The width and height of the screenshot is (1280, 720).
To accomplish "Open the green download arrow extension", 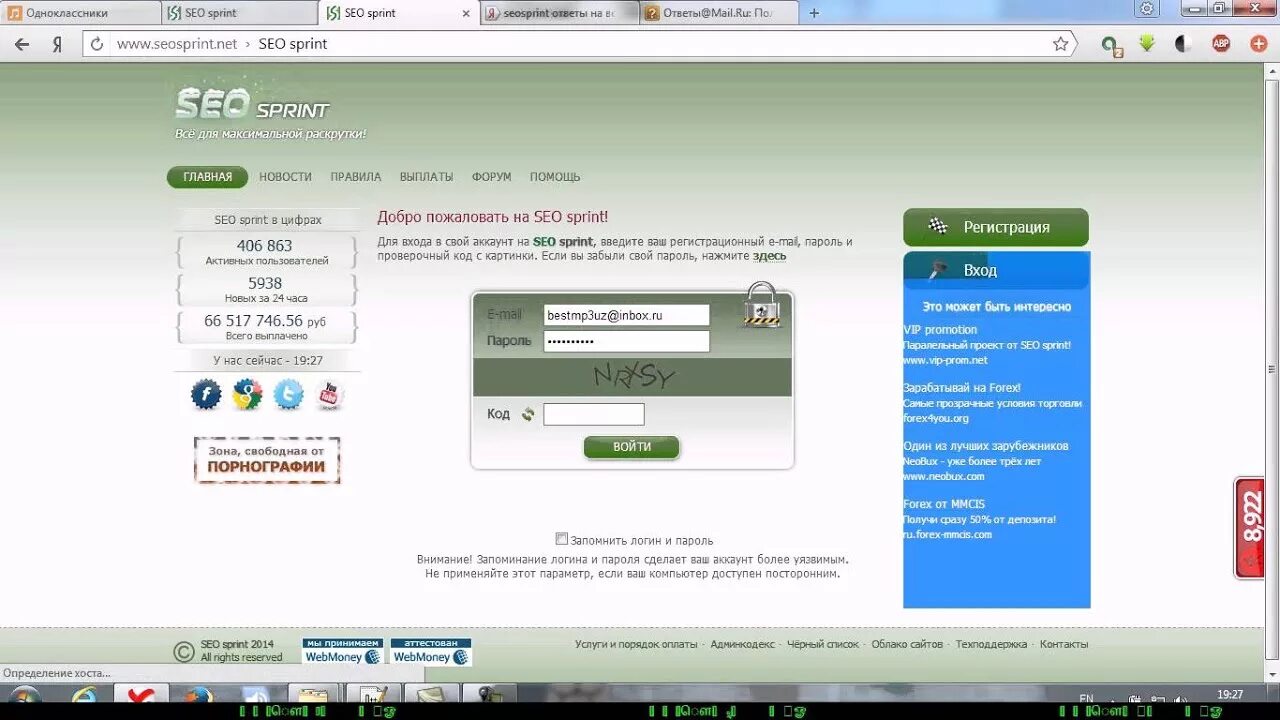I will coord(1147,44).
